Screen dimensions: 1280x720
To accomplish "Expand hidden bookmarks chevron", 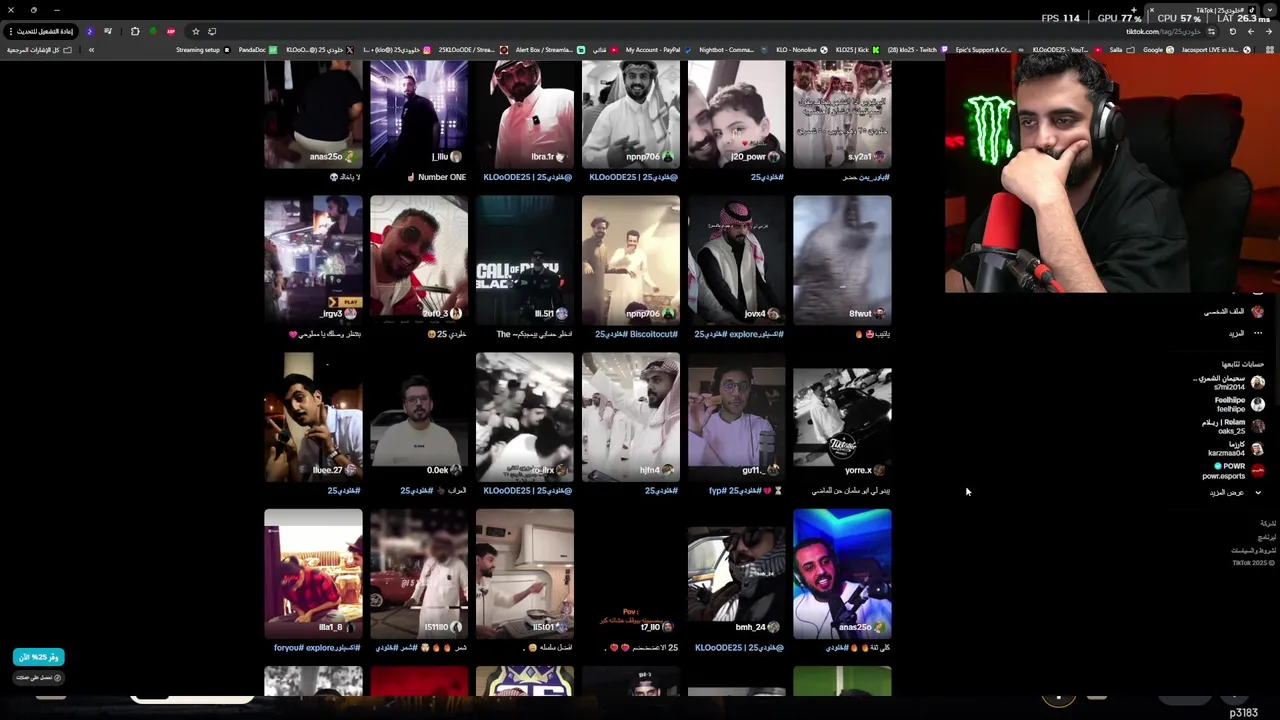I will (91, 50).
